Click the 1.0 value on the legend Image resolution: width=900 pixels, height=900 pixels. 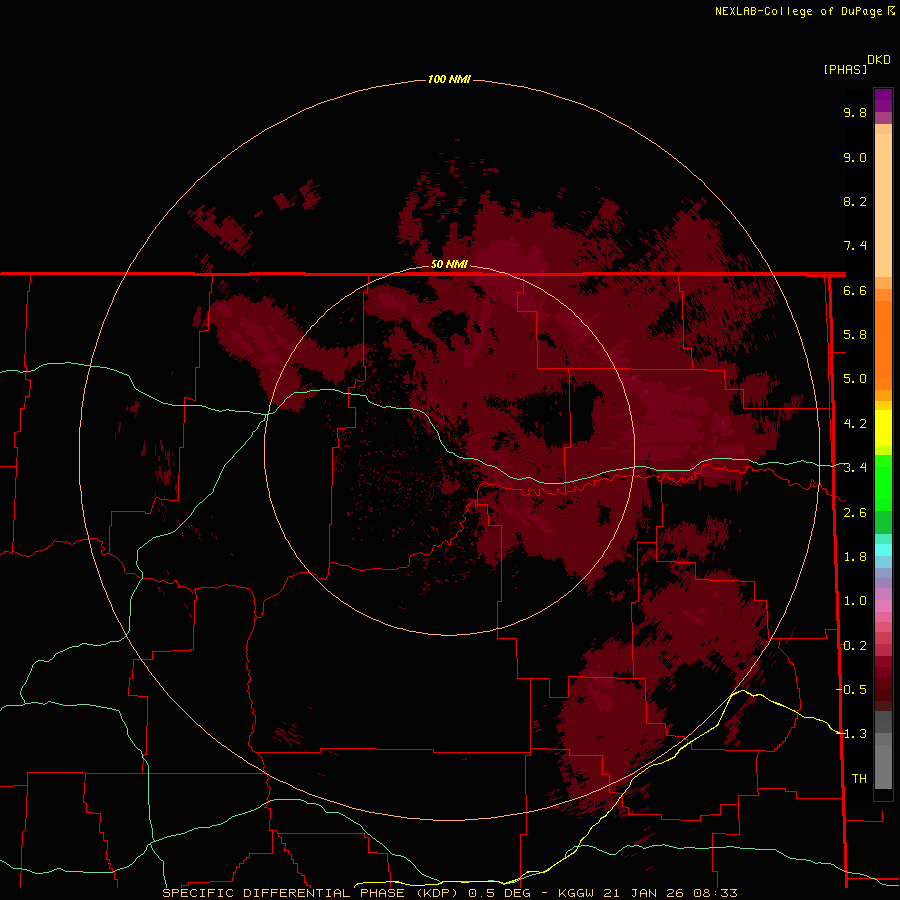855,601
